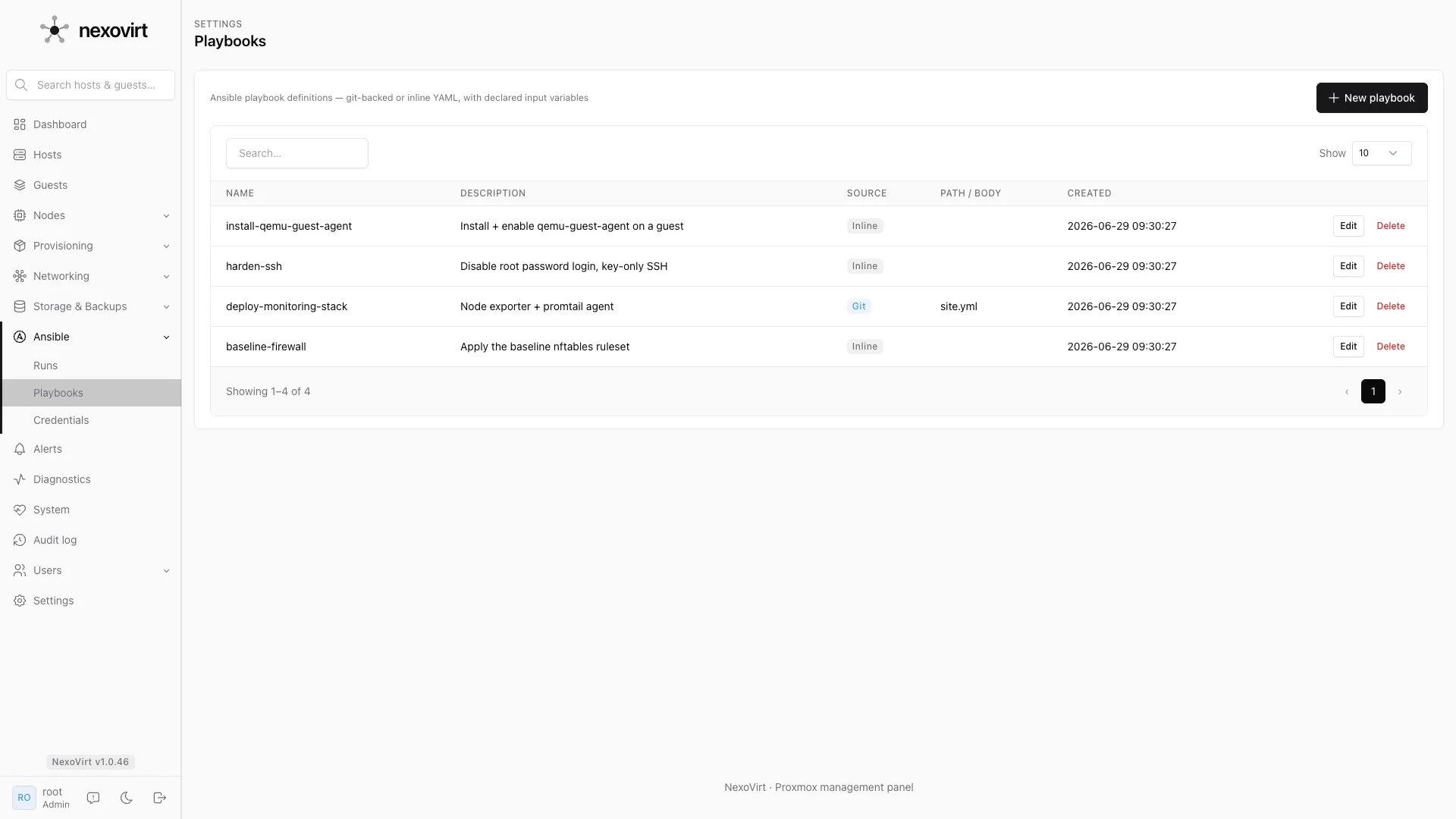Screen dimensions: 1456x819
Task: Open the Show rows-per-page dropdown
Action: [1382, 153]
